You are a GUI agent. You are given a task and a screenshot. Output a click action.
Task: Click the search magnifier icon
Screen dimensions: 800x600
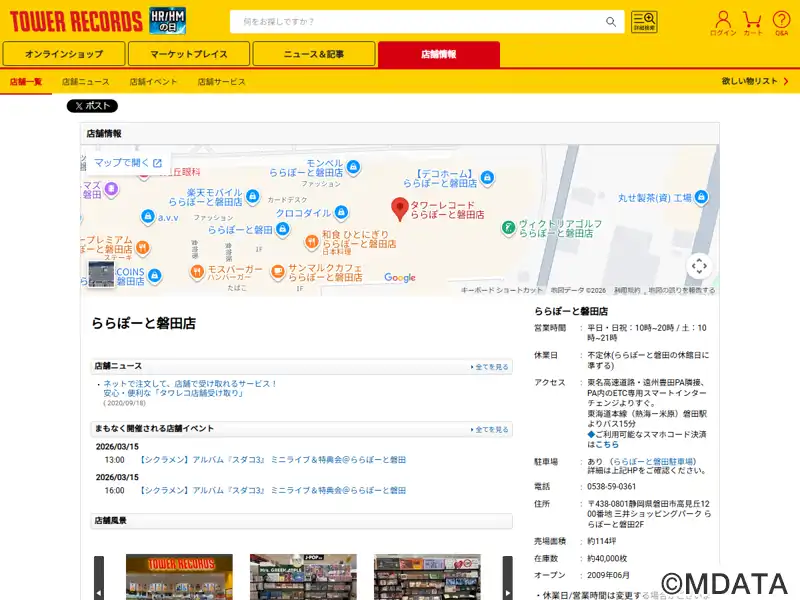coord(611,22)
